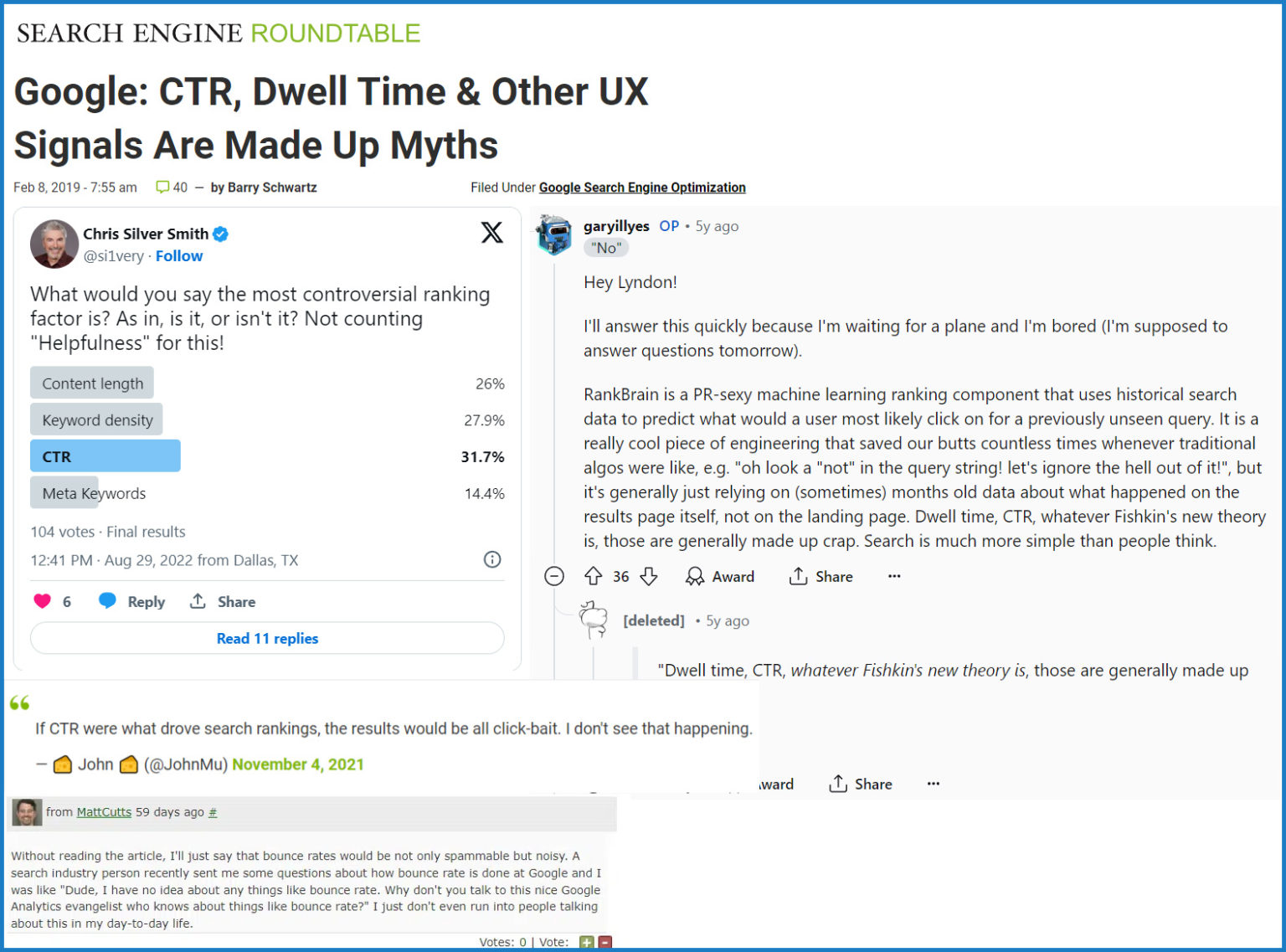Give an Award to garyillyes's comment
This screenshot has width=1286, height=952.
[x=720, y=576]
